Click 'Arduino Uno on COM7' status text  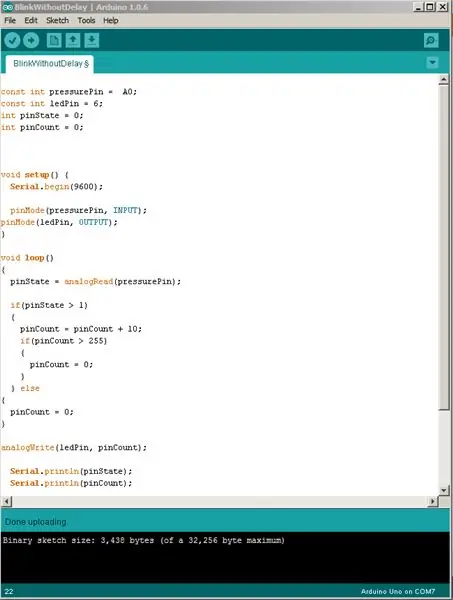(398, 592)
